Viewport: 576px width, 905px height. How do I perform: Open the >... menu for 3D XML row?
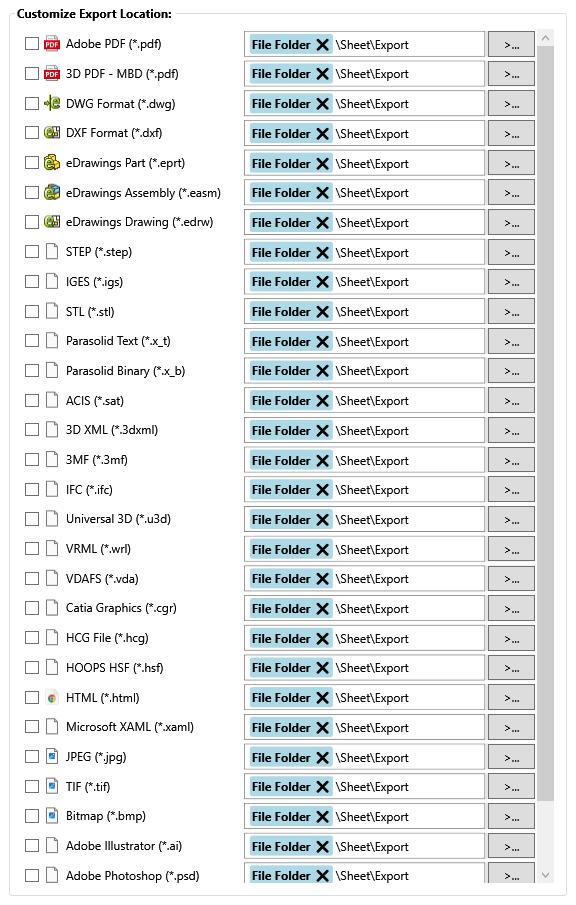coord(511,431)
